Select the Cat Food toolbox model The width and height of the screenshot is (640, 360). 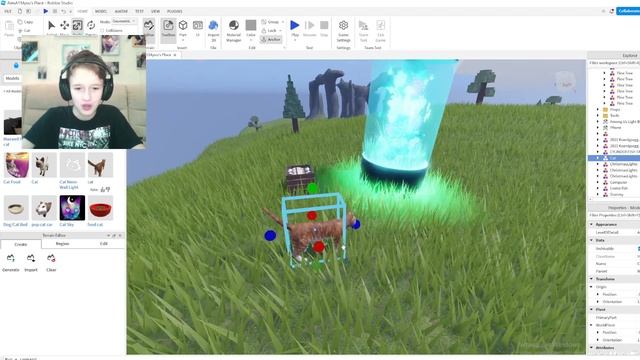coord(16,165)
